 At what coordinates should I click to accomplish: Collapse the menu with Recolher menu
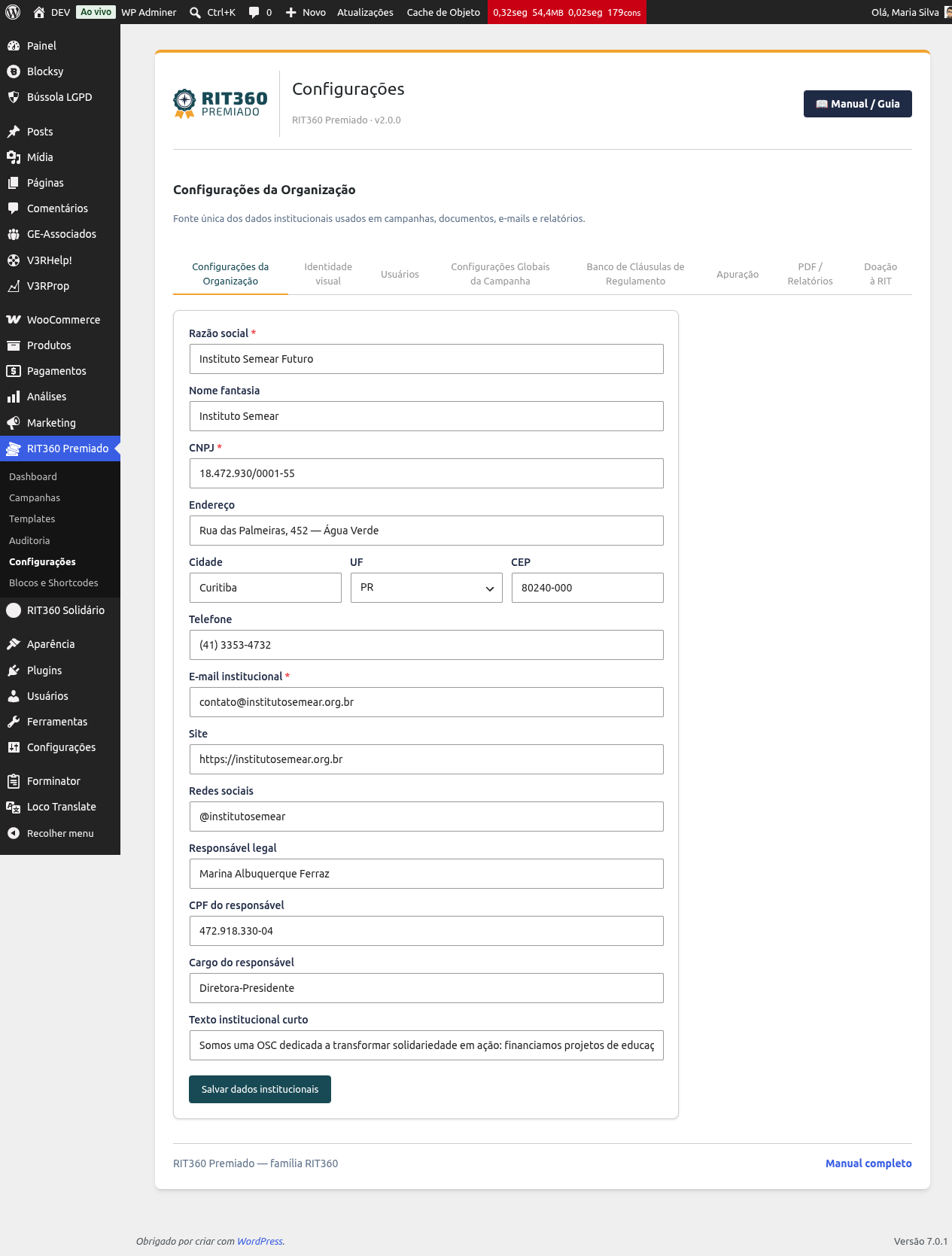60,833
